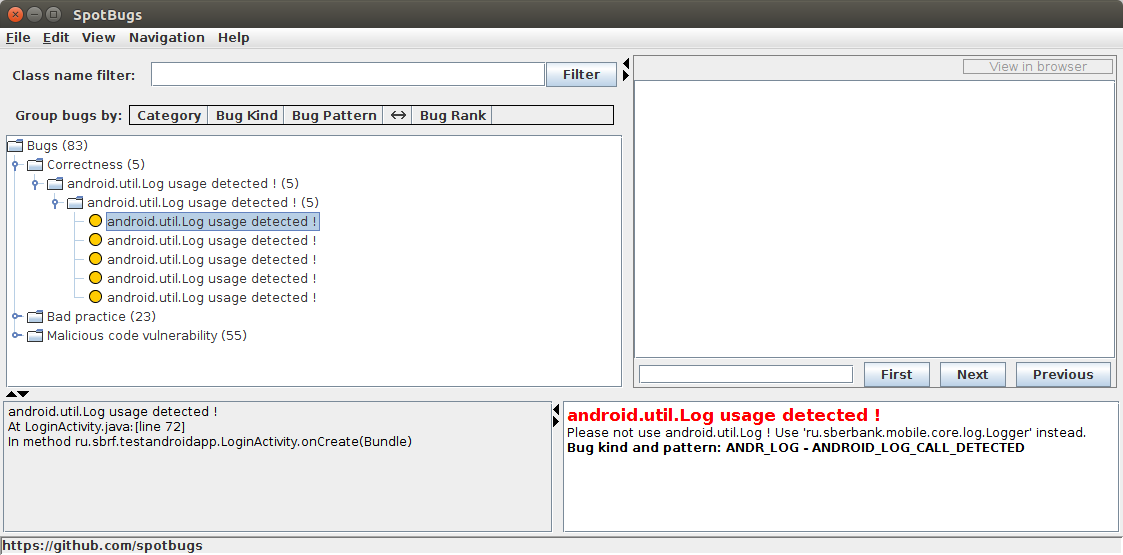The height and width of the screenshot is (555, 1123).
Task: Select the Bug Rank grouping header
Action: point(453,115)
